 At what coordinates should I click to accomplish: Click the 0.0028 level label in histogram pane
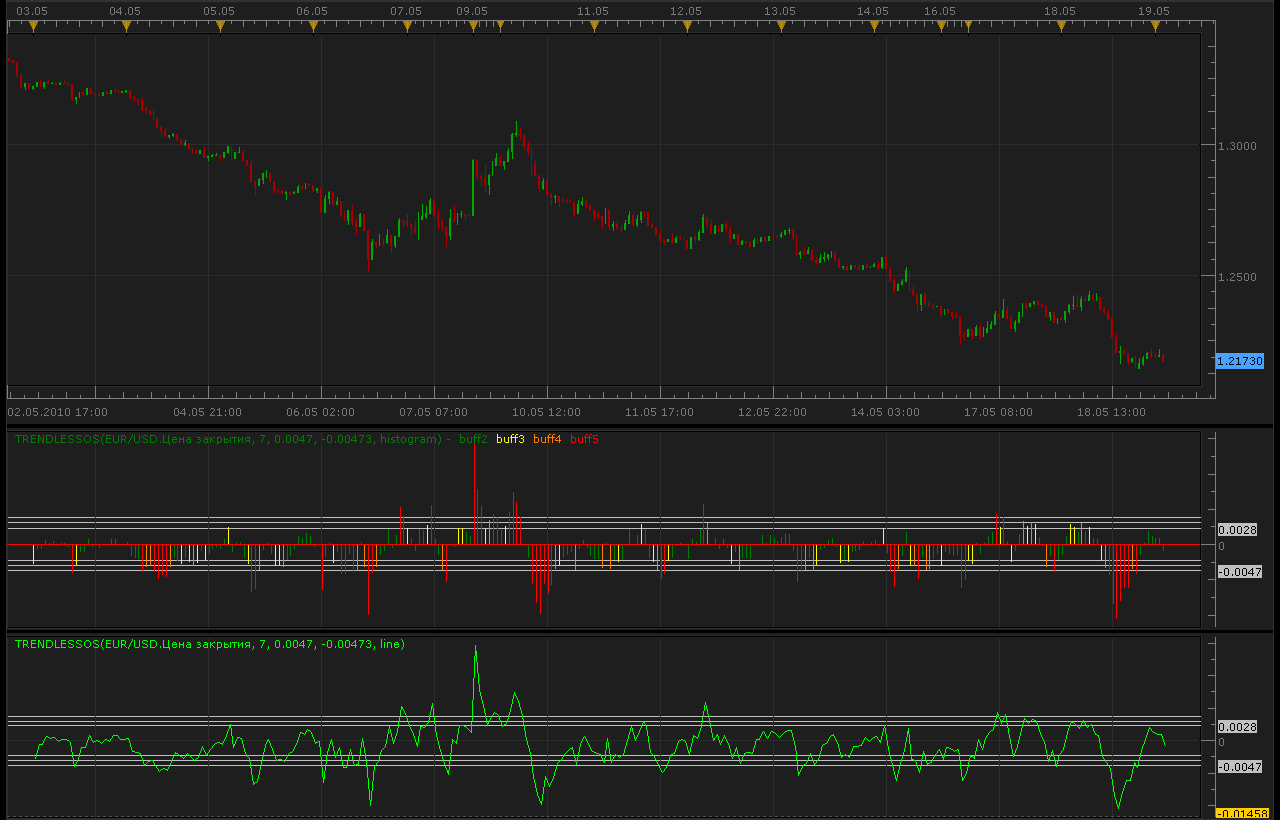(1236, 529)
